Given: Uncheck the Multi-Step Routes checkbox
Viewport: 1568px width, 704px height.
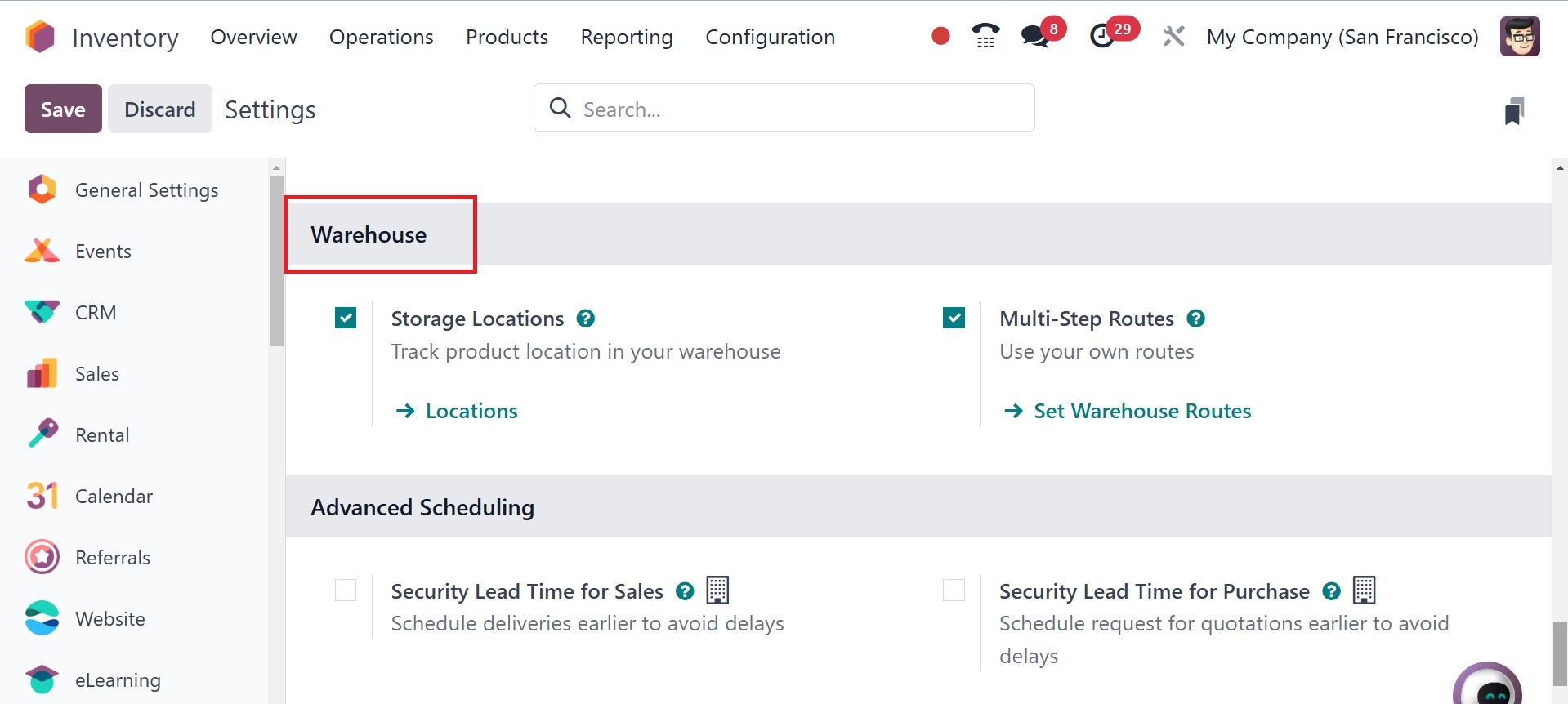Looking at the screenshot, I should [954, 318].
